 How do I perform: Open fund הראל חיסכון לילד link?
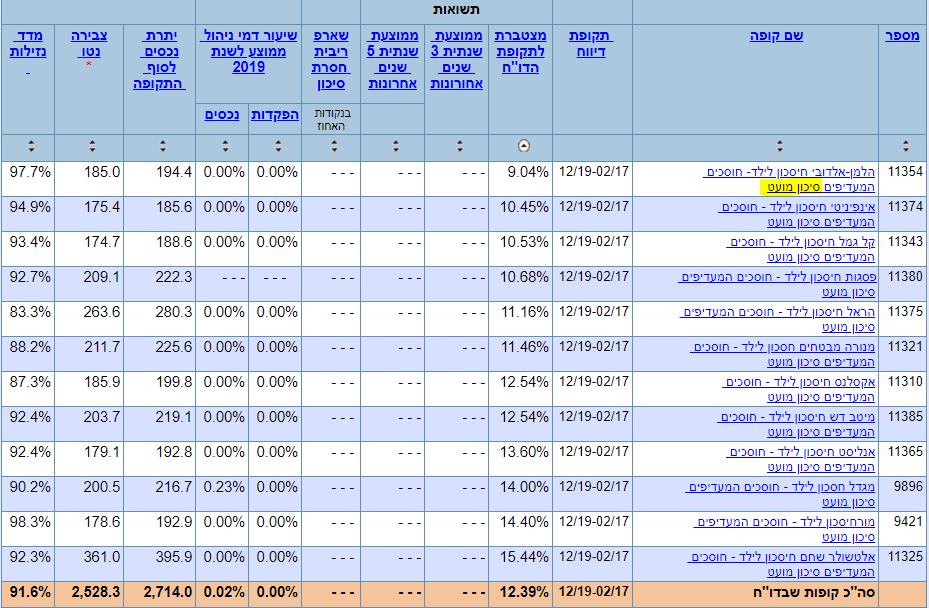pyautogui.click(x=777, y=319)
